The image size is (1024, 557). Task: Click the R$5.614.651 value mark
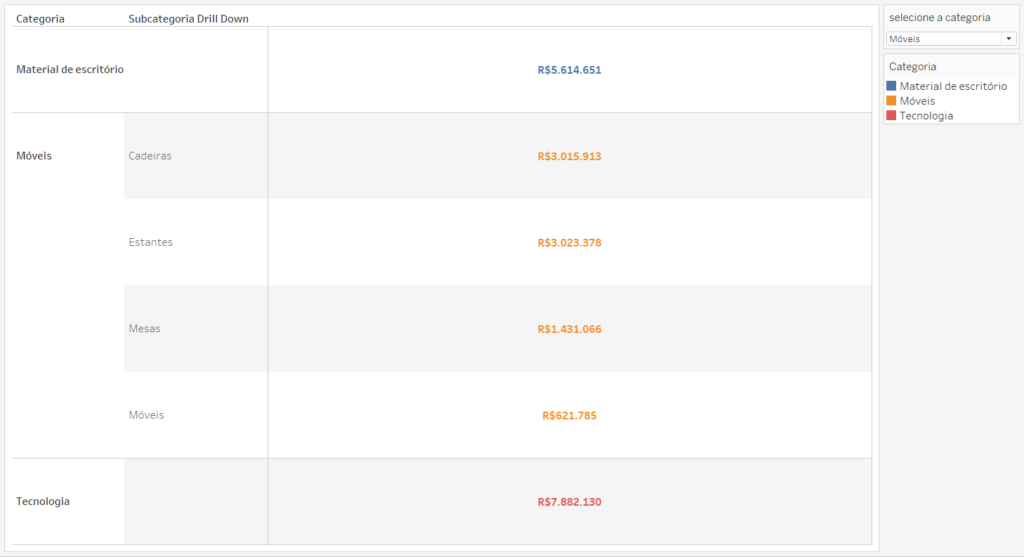pos(569,70)
